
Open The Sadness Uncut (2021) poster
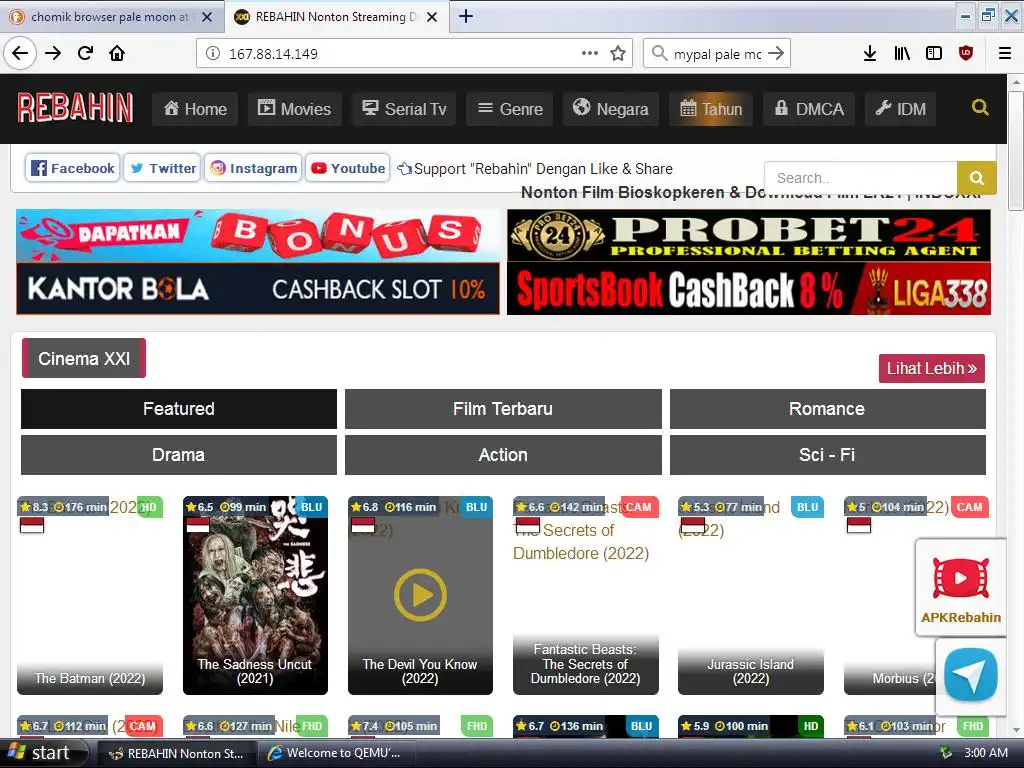tap(255, 595)
